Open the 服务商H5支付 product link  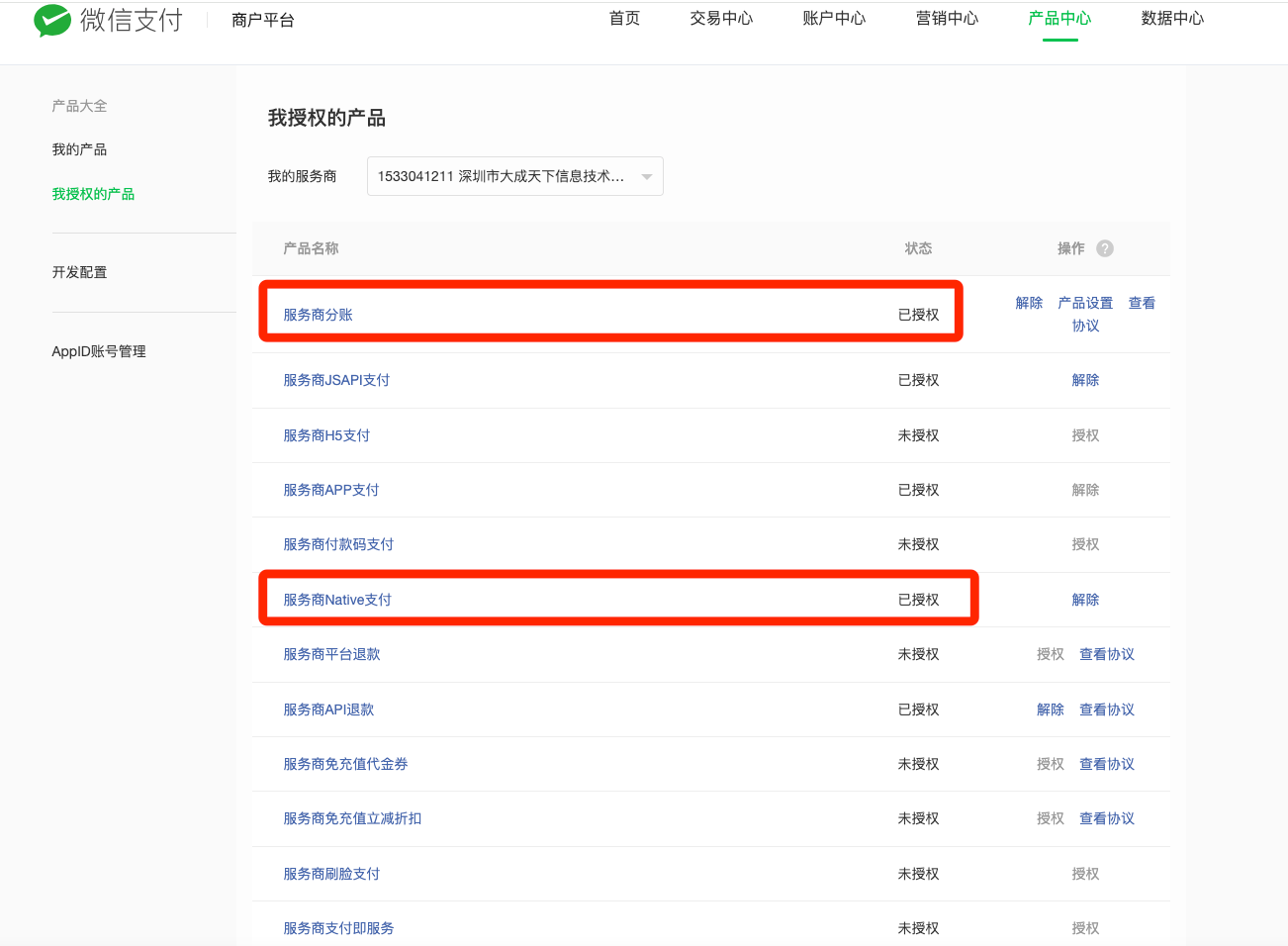pos(326,435)
